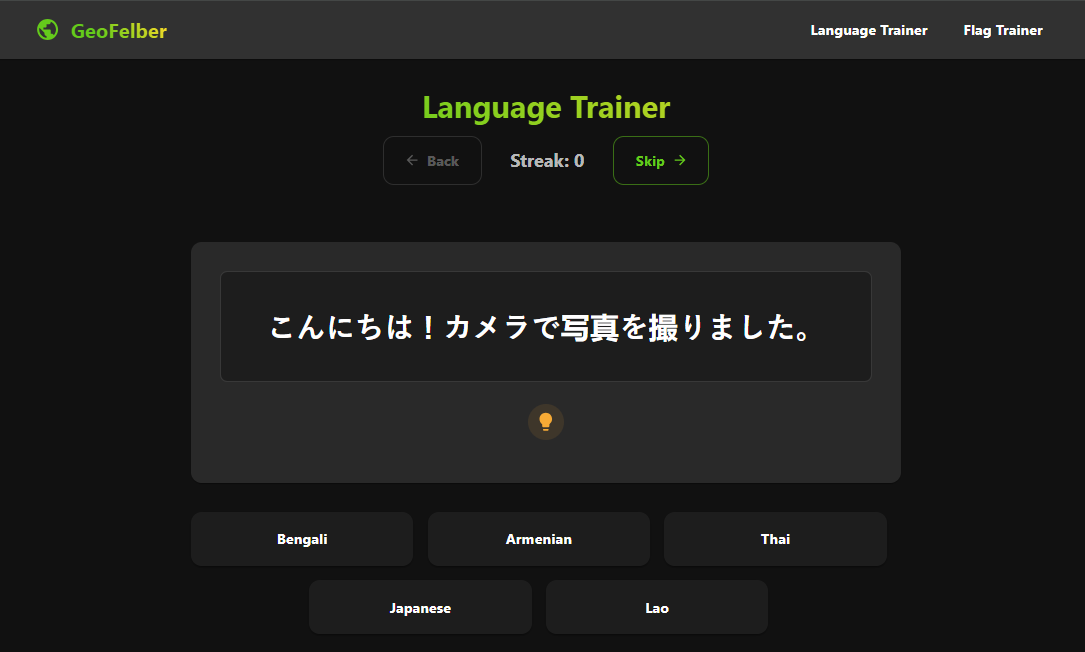Click the Streak counter label
The image size is (1085, 652).
coord(539,161)
